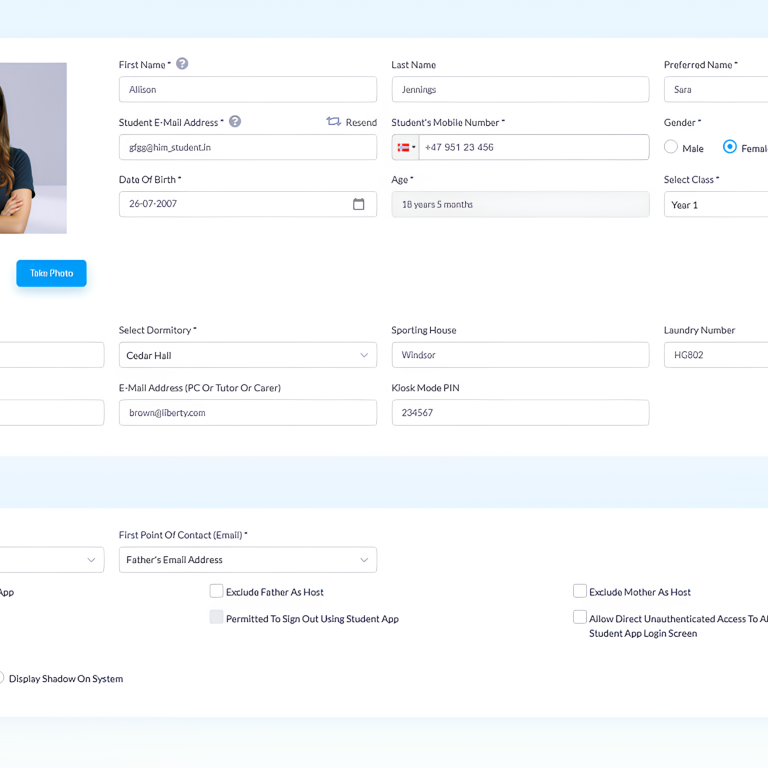Image resolution: width=768 pixels, height=768 pixels.
Task: Open First Point Of Contact Email dropdown
Action: [x=247, y=560]
